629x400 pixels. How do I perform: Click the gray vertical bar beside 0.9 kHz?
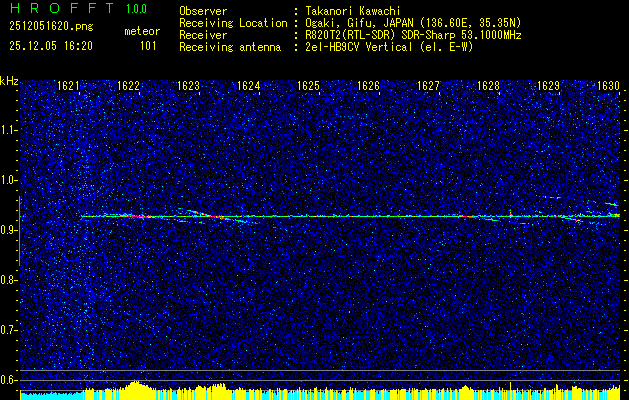20,231
